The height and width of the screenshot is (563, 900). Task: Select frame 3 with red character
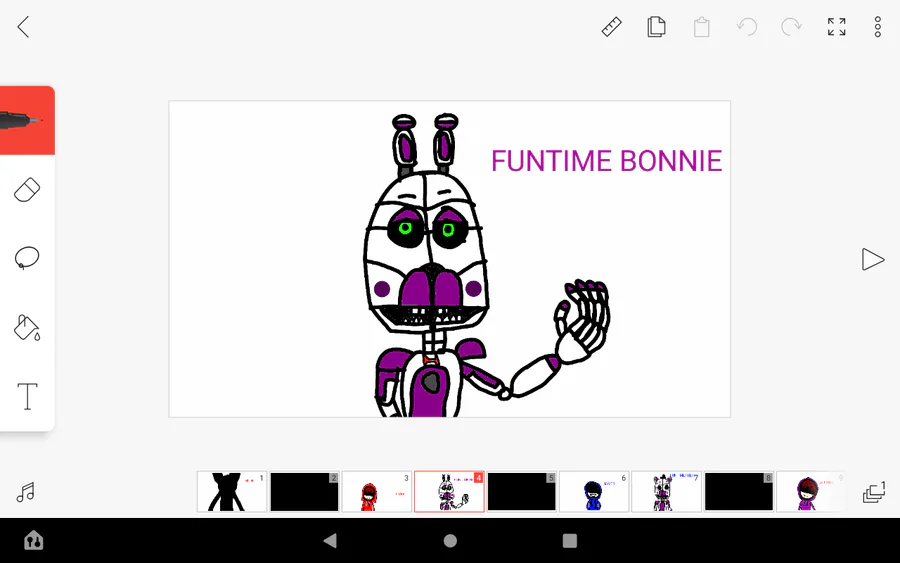point(377,491)
